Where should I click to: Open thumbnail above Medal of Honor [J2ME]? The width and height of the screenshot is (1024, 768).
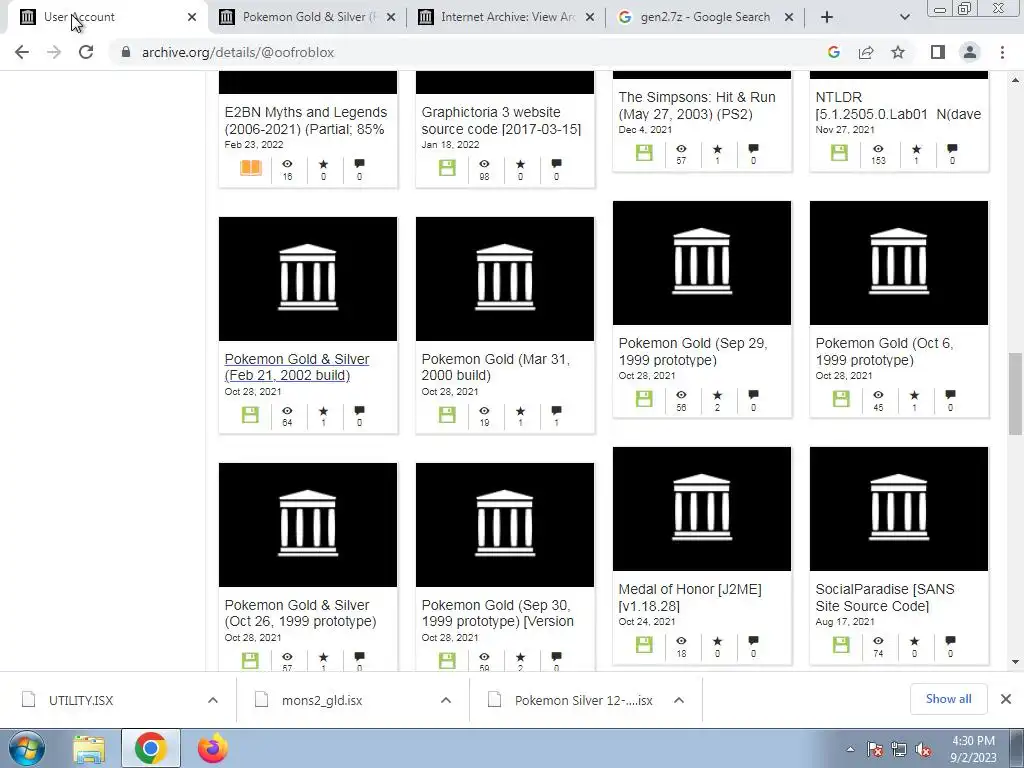702,509
